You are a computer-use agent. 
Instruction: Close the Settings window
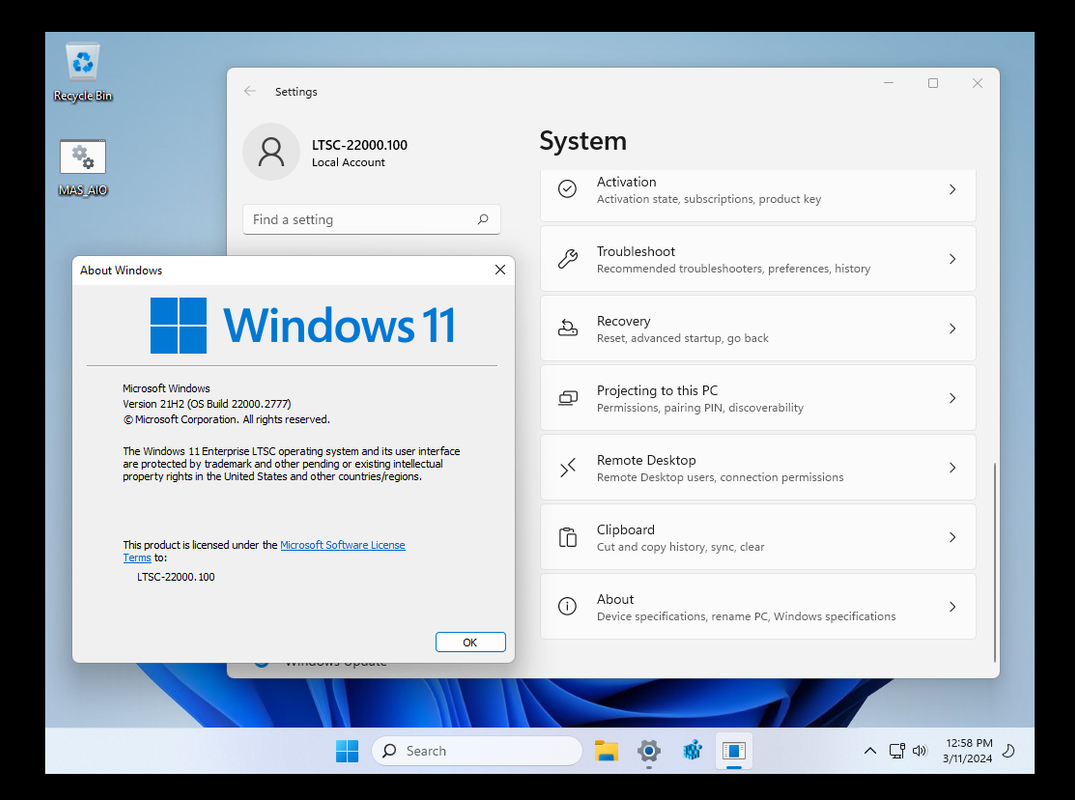pyautogui.click(x=977, y=83)
